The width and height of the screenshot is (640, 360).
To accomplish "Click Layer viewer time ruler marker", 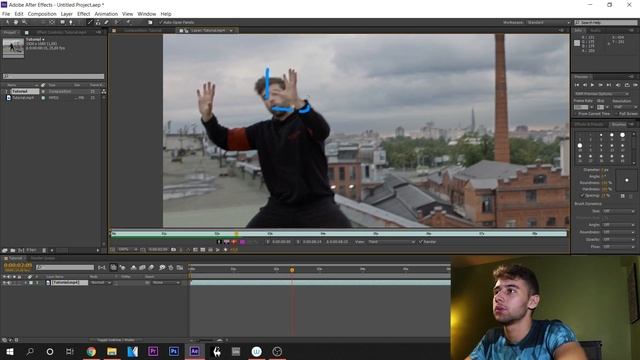I will coord(236,233).
